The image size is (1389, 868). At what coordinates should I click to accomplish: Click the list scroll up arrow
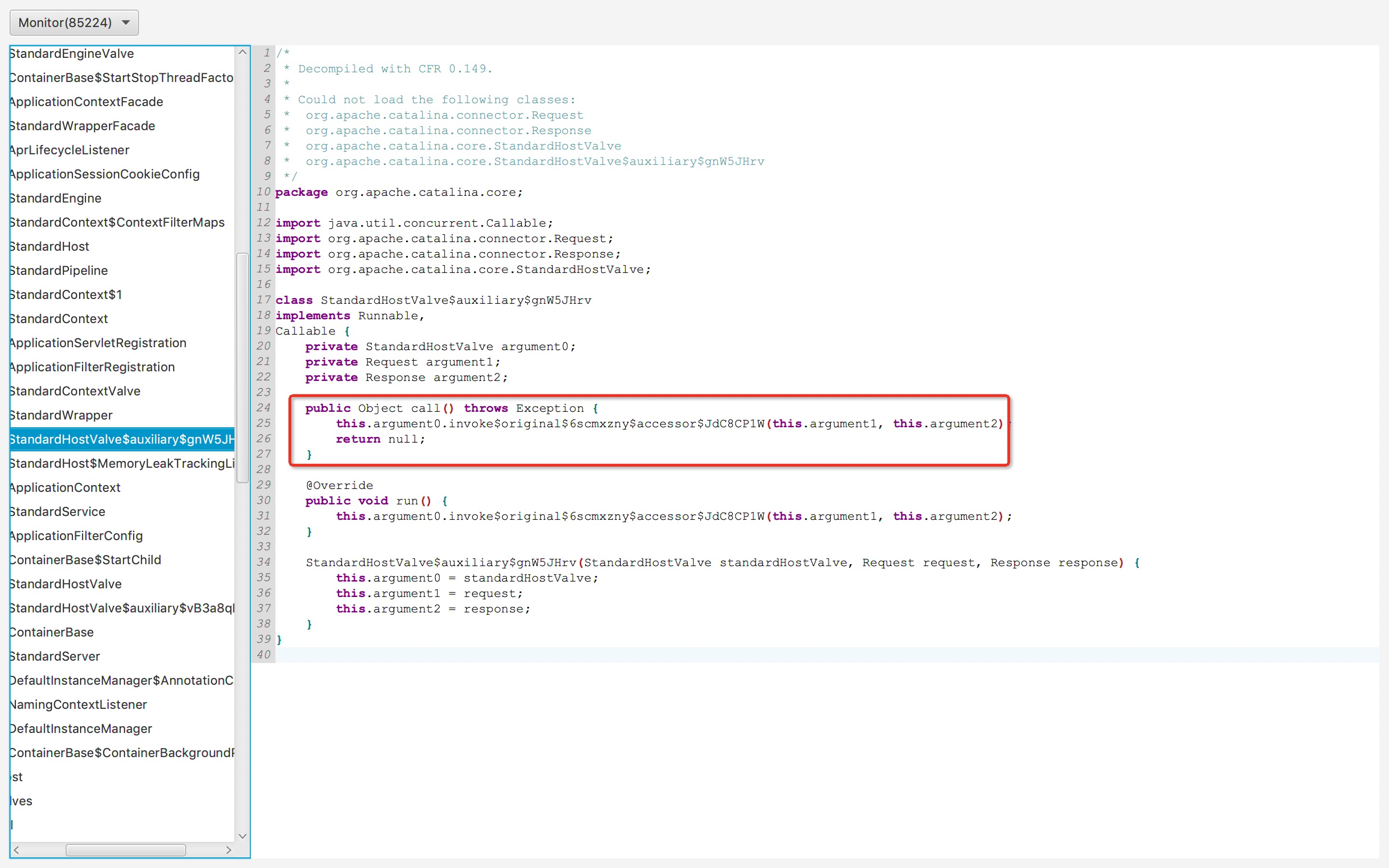pos(242,52)
